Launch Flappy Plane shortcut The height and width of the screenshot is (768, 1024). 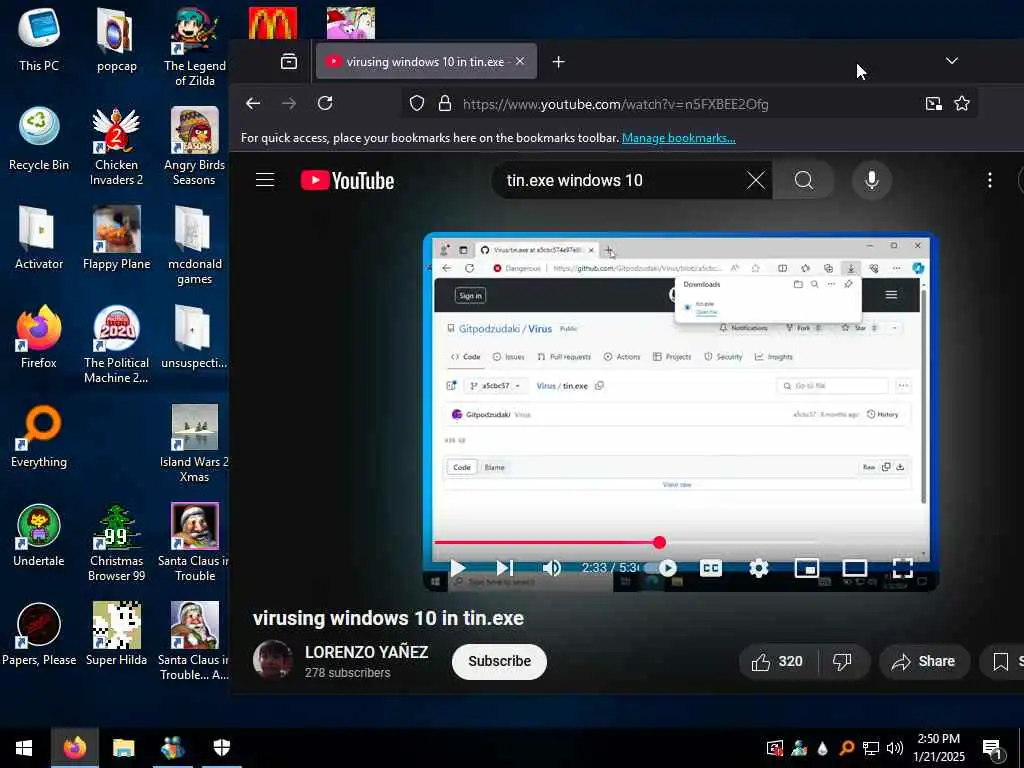[x=116, y=238]
